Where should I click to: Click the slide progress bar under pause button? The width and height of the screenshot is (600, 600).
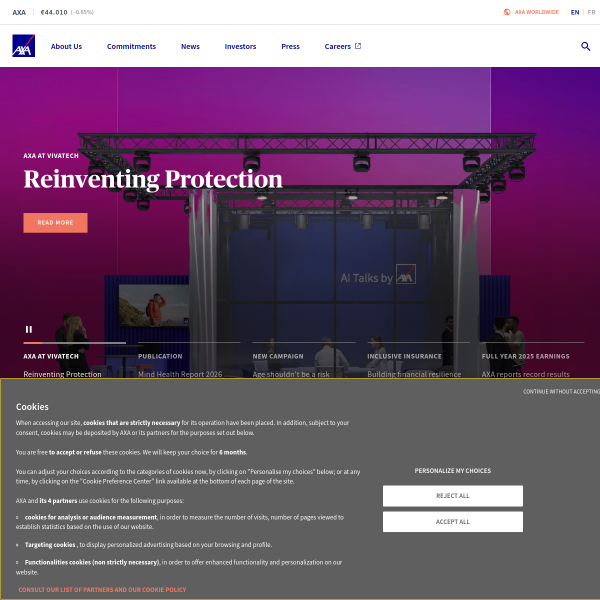tap(74, 343)
